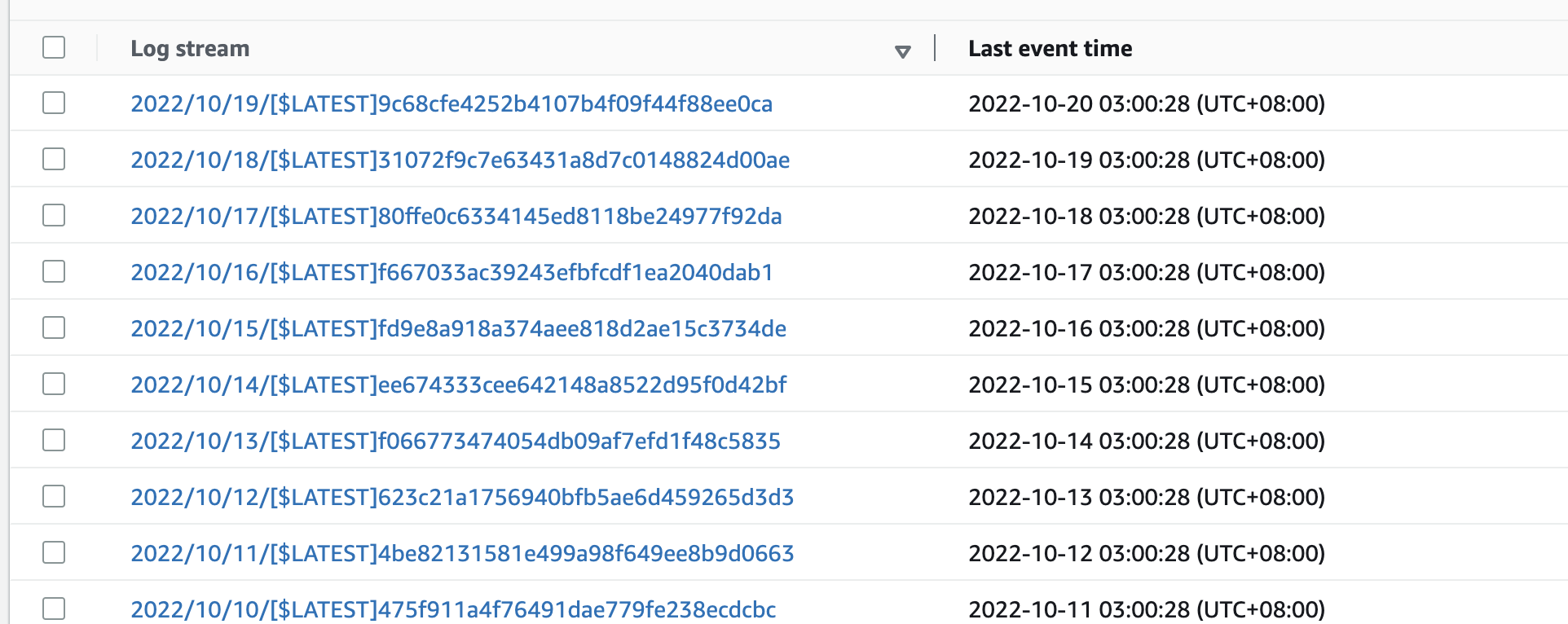Open the 2022/10/12 log stream 623c21a1...
The width and height of the screenshot is (1568, 624).
462,498
